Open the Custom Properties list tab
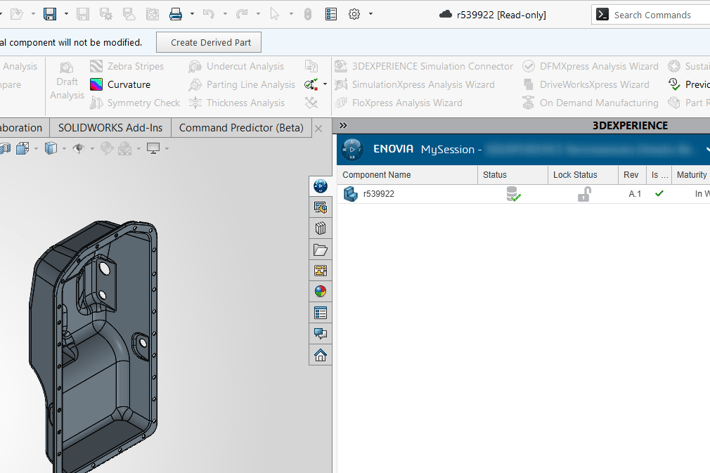This screenshot has height=473, width=710. point(320,313)
